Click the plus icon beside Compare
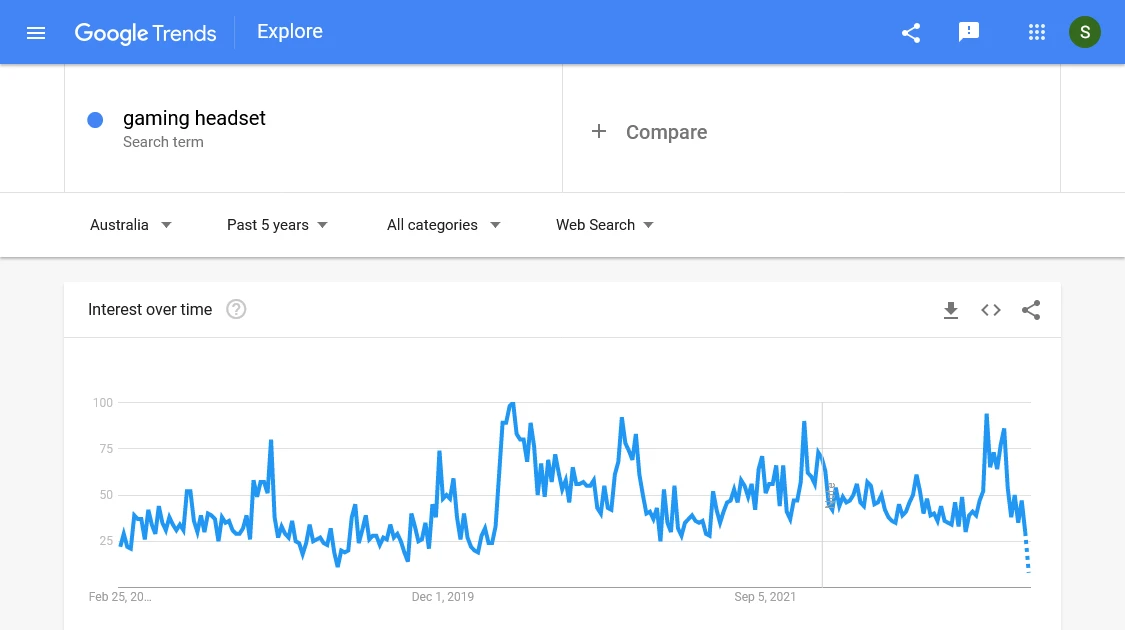The image size is (1125, 630). pos(599,131)
